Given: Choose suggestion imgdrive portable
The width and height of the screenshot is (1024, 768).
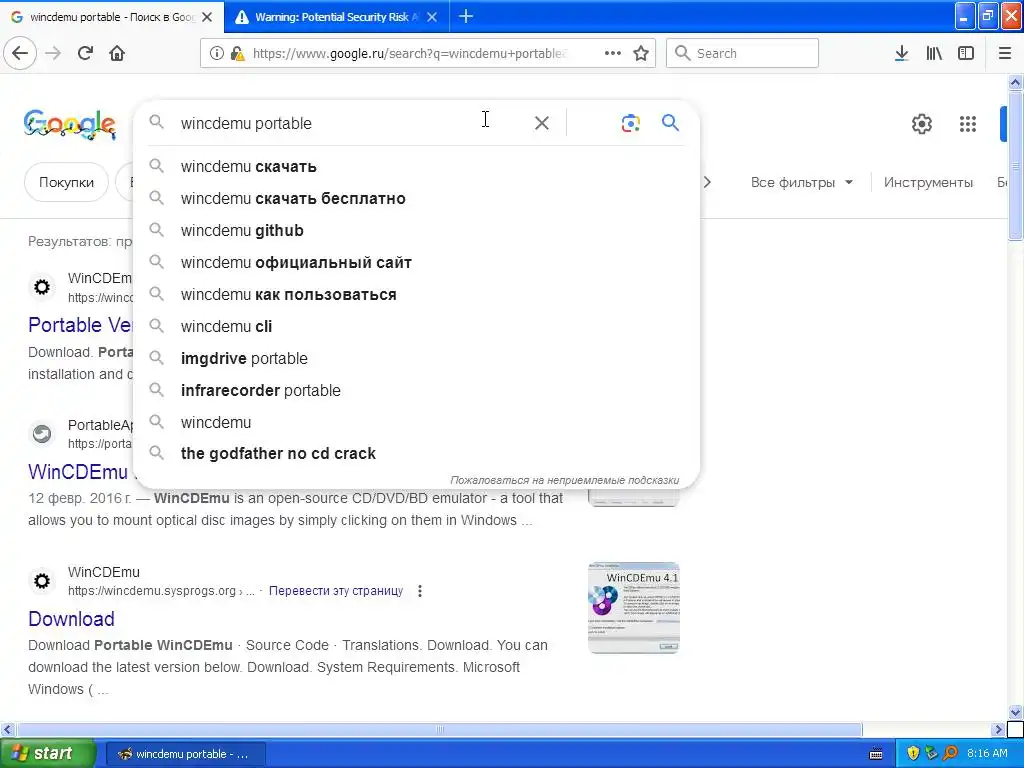Looking at the screenshot, I should click(416, 359).
